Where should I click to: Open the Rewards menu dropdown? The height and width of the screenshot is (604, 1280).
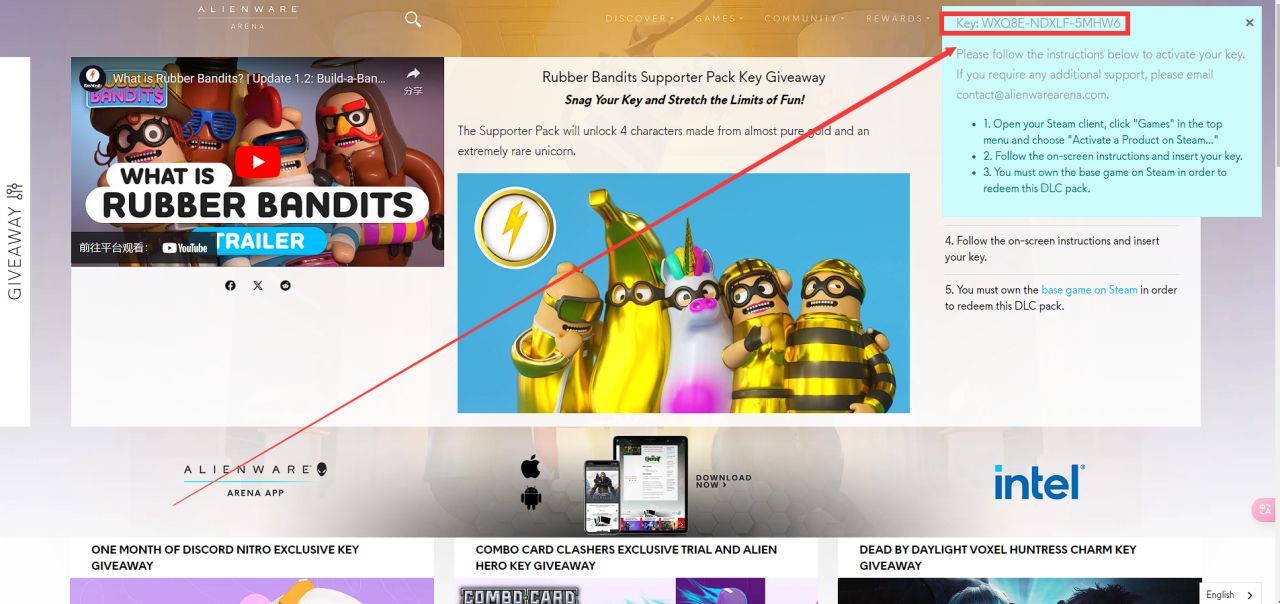tap(898, 19)
